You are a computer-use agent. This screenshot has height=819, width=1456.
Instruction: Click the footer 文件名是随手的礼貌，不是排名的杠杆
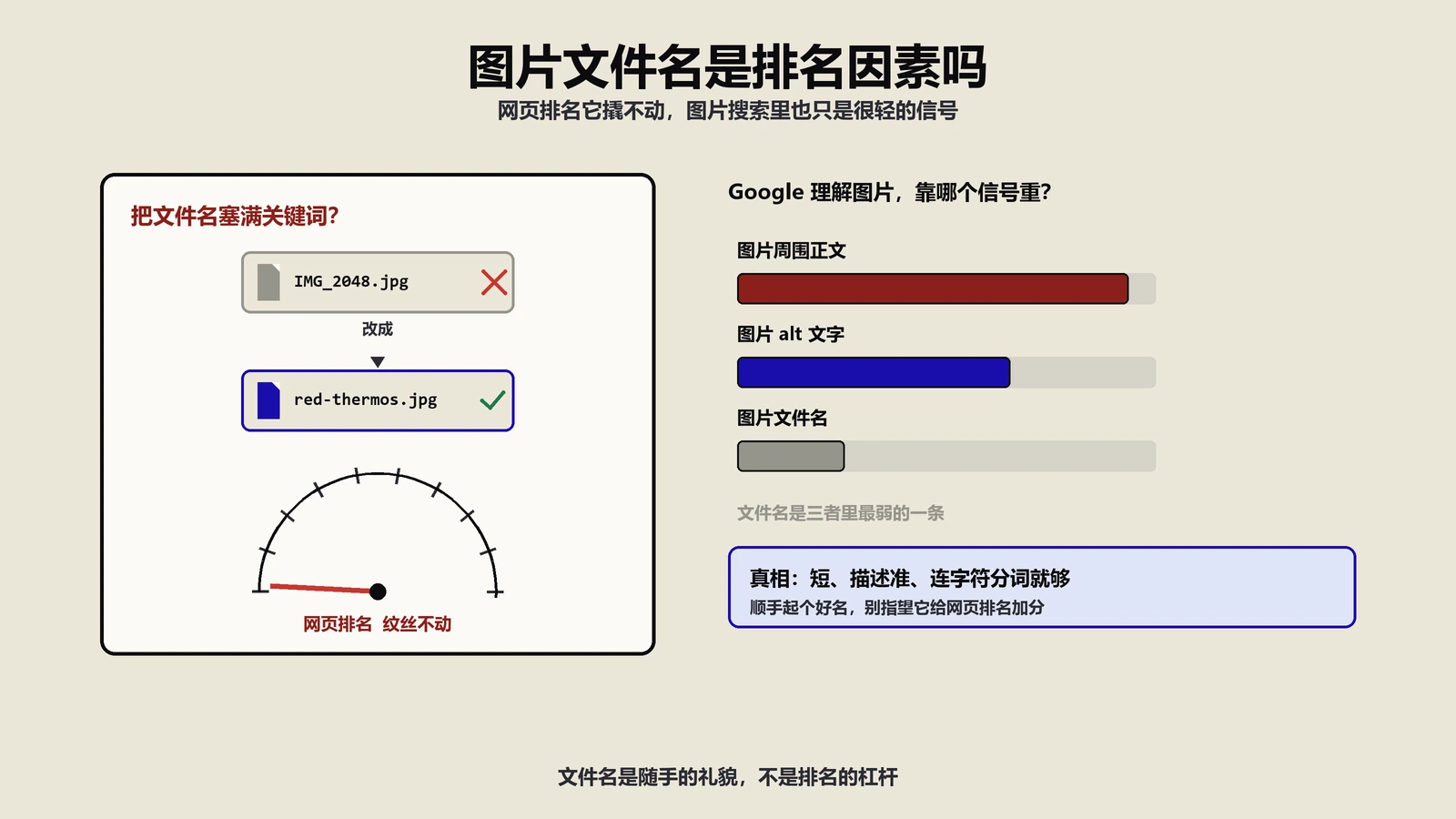point(728,776)
